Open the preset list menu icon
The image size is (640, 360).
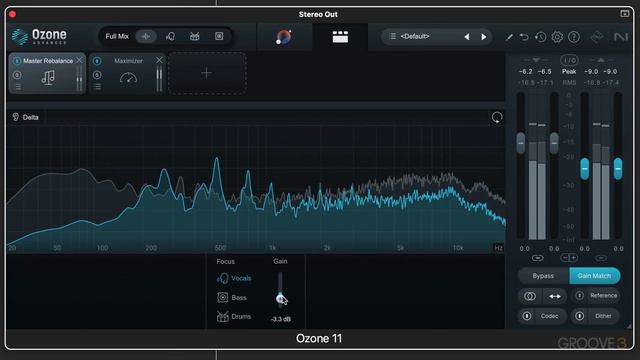click(x=392, y=36)
